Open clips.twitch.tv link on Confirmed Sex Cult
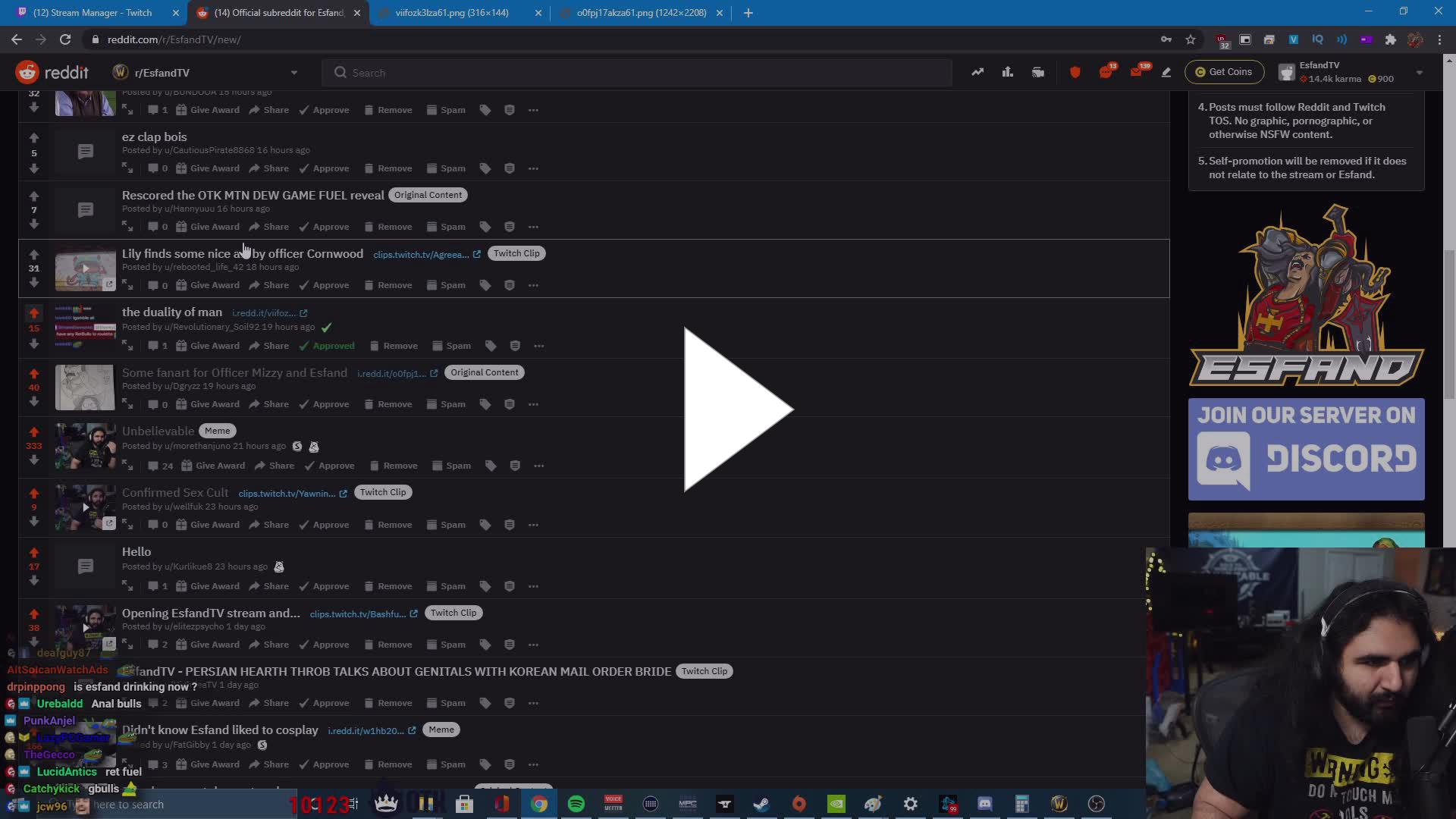This screenshot has width=1456, height=819. (287, 494)
